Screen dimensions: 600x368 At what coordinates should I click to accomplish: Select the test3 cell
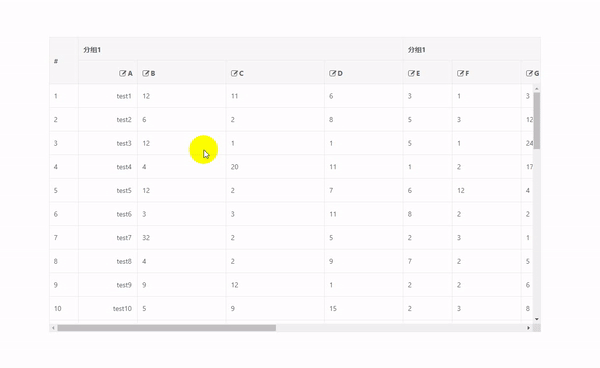108,143
